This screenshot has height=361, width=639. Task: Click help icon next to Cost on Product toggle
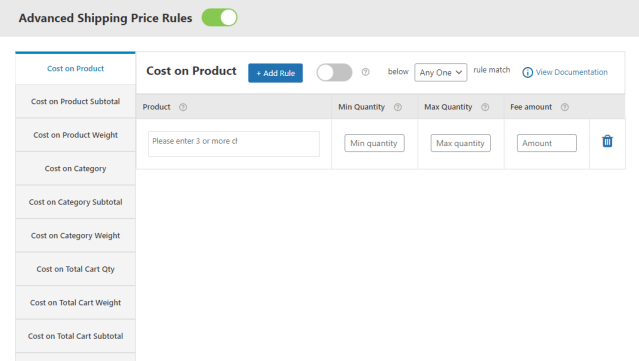(366, 72)
